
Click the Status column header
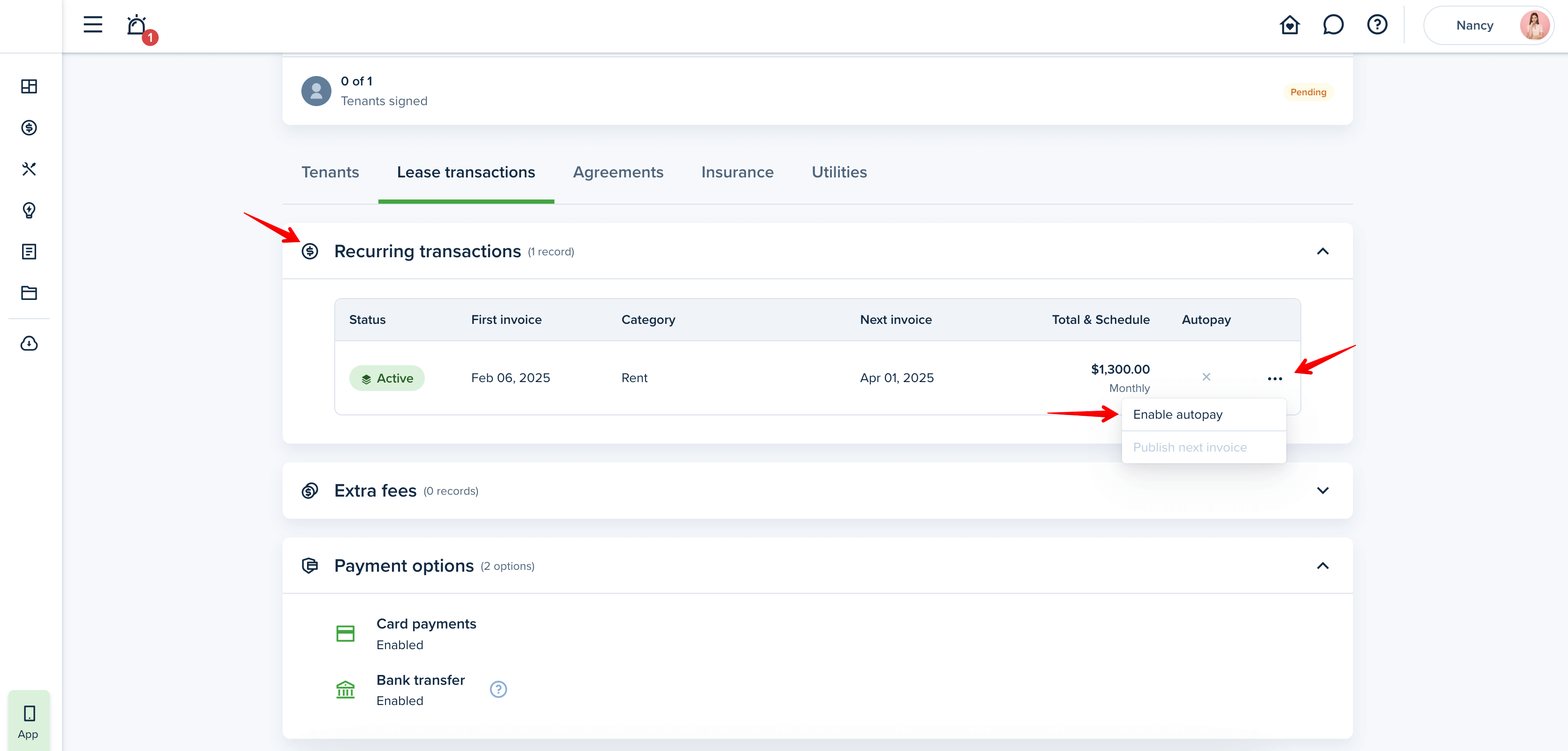[367, 320]
